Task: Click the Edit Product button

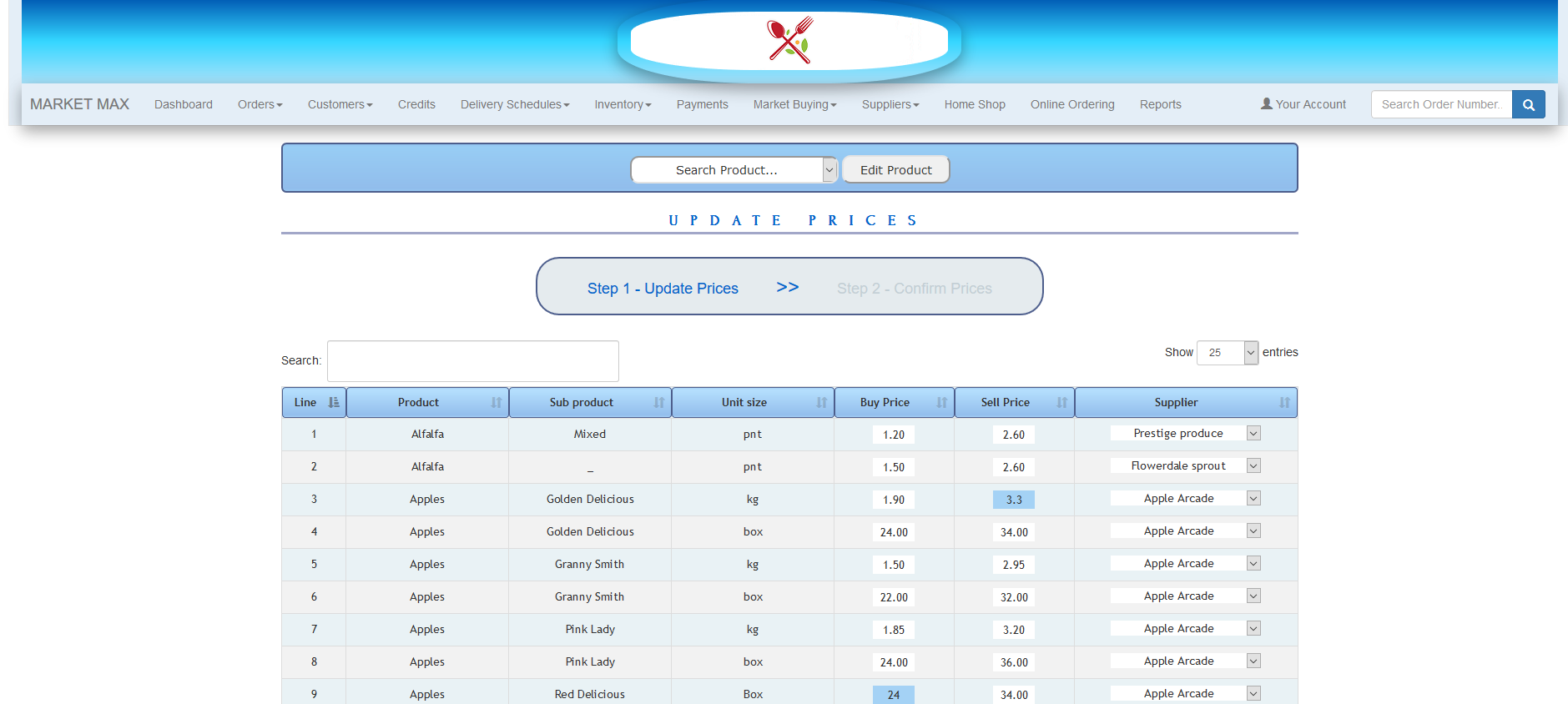Action: tap(895, 169)
